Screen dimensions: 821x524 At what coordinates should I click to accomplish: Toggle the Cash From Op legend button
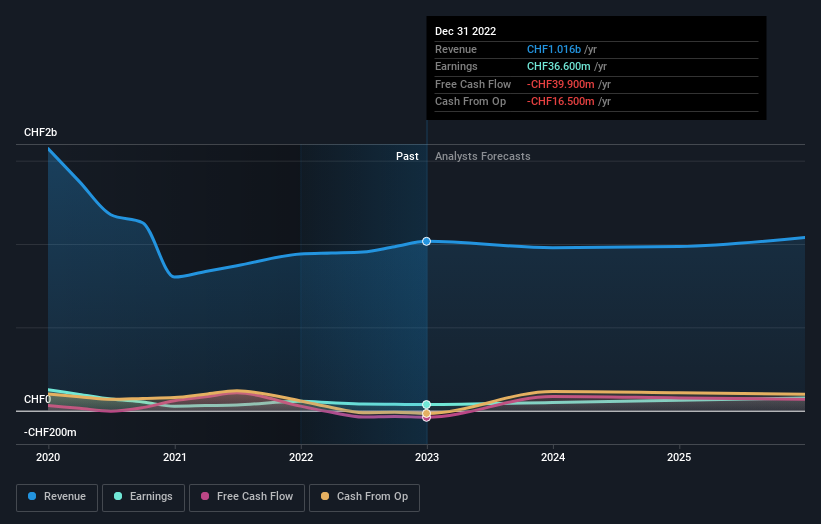pos(364,497)
